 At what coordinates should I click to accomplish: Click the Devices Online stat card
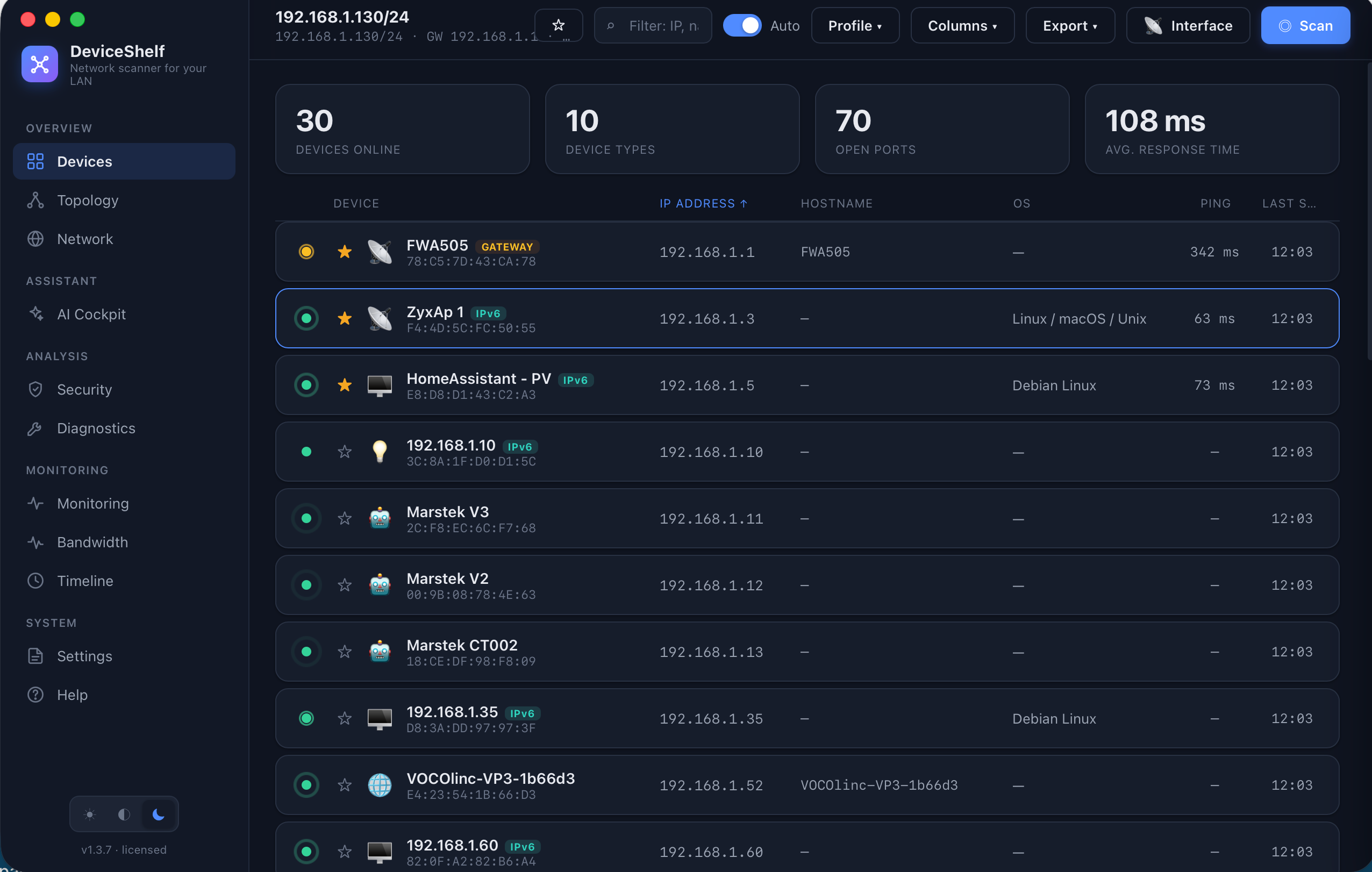tap(402, 130)
